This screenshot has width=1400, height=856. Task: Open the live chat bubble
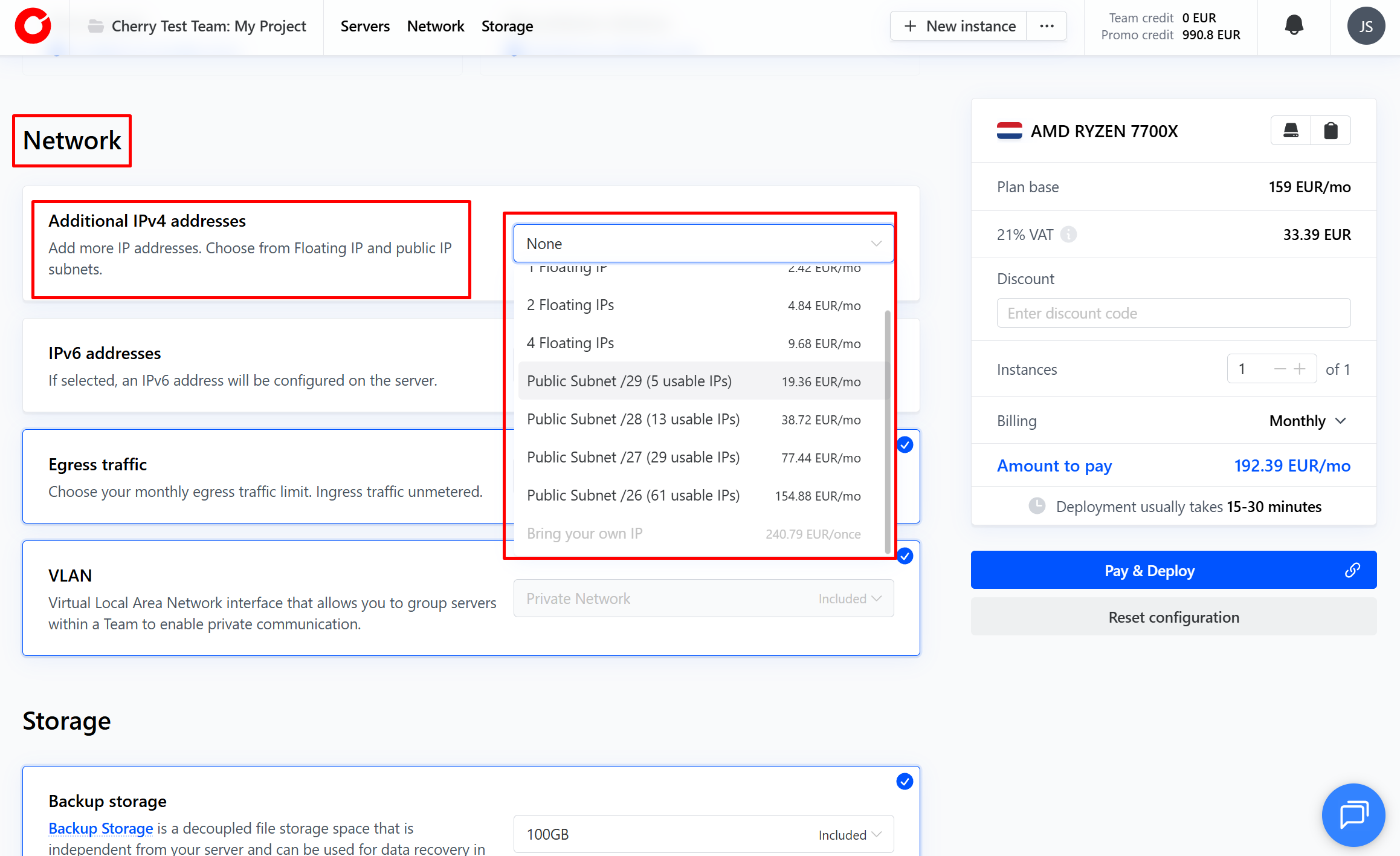coord(1353,814)
